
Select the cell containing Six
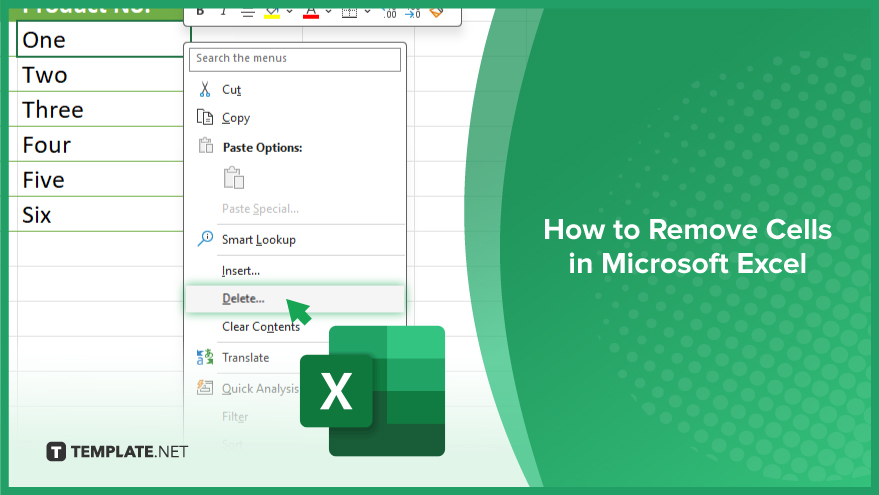(100, 214)
